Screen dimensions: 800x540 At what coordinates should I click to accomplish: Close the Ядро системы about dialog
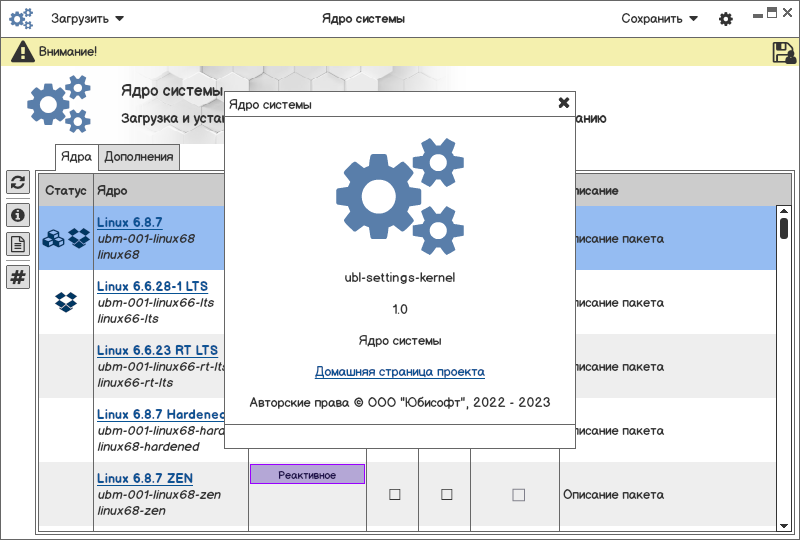(x=564, y=103)
